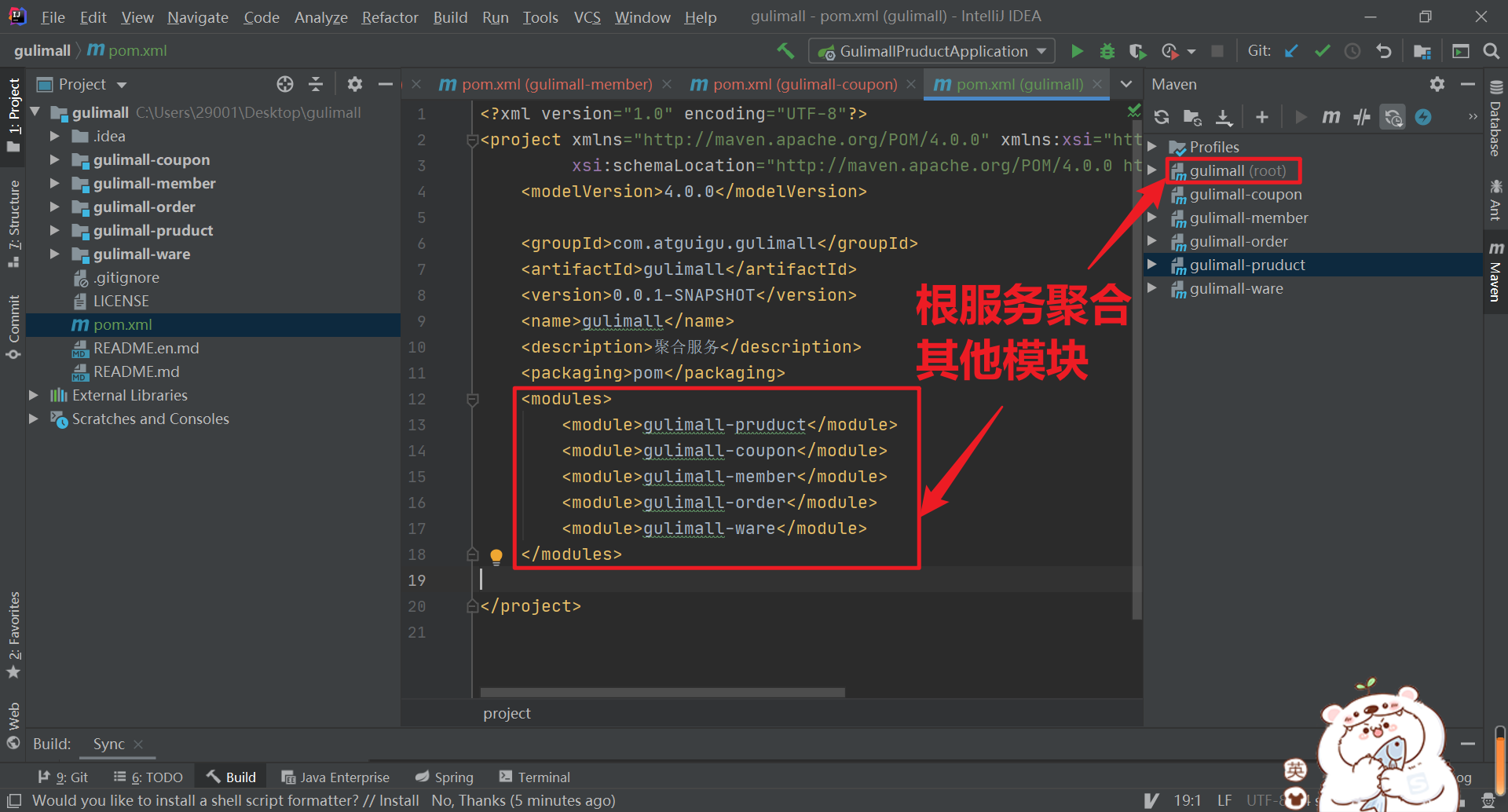
Task: Click the Build project hammer icon
Action: (x=785, y=51)
